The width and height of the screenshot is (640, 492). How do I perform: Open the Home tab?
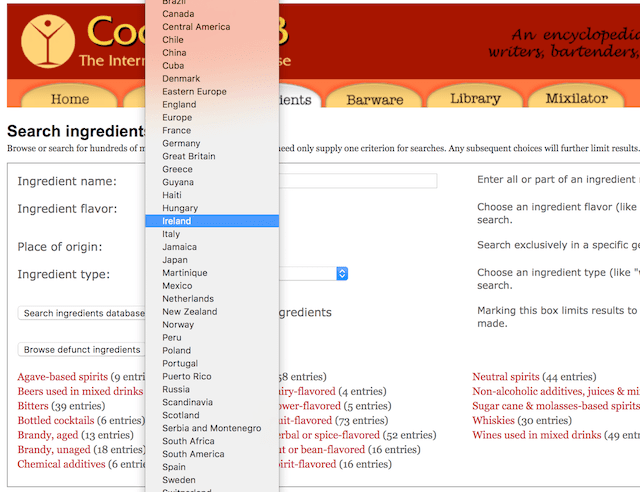tap(69, 97)
